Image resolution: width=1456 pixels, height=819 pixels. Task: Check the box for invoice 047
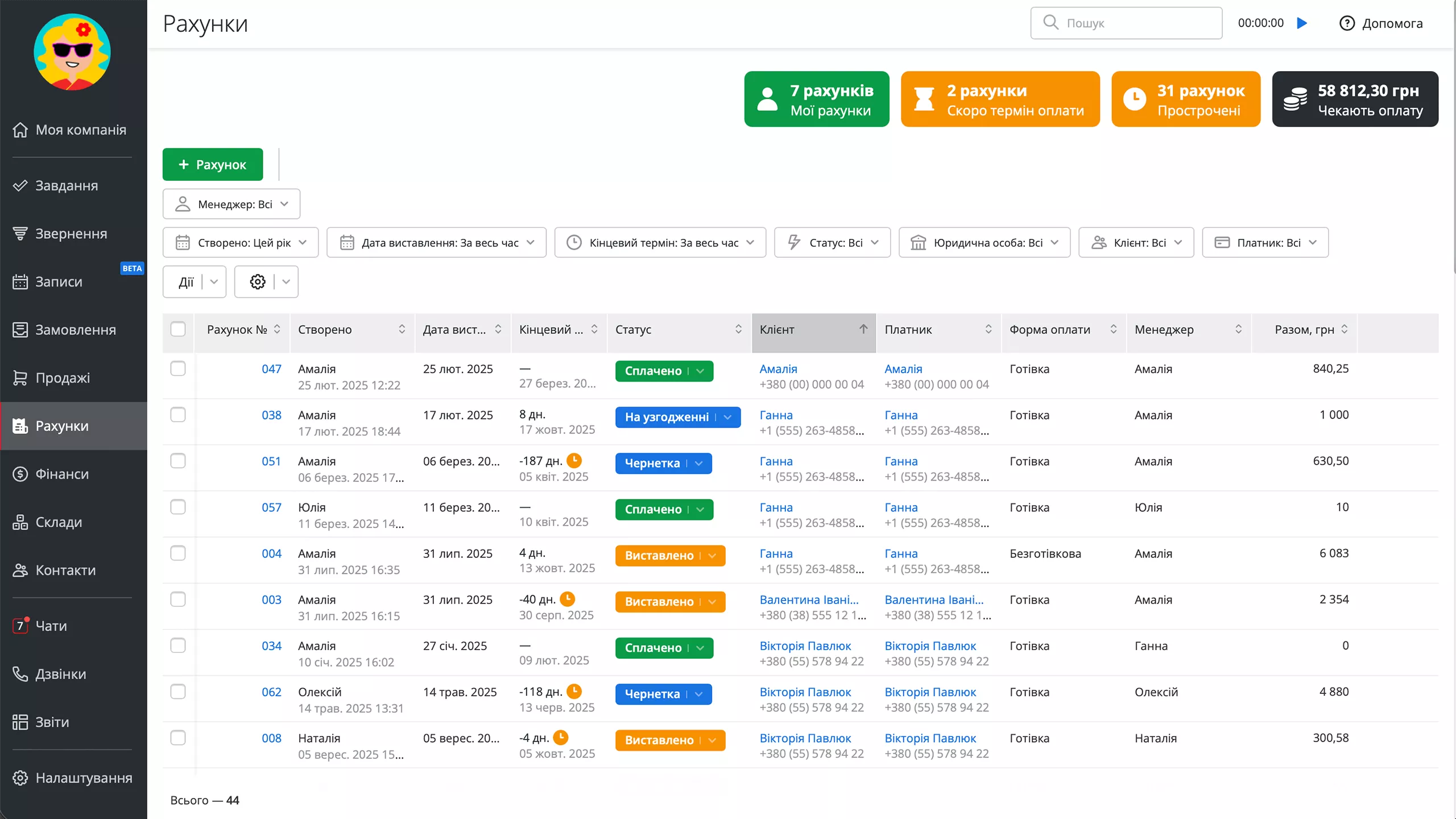click(x=178, y=369)
